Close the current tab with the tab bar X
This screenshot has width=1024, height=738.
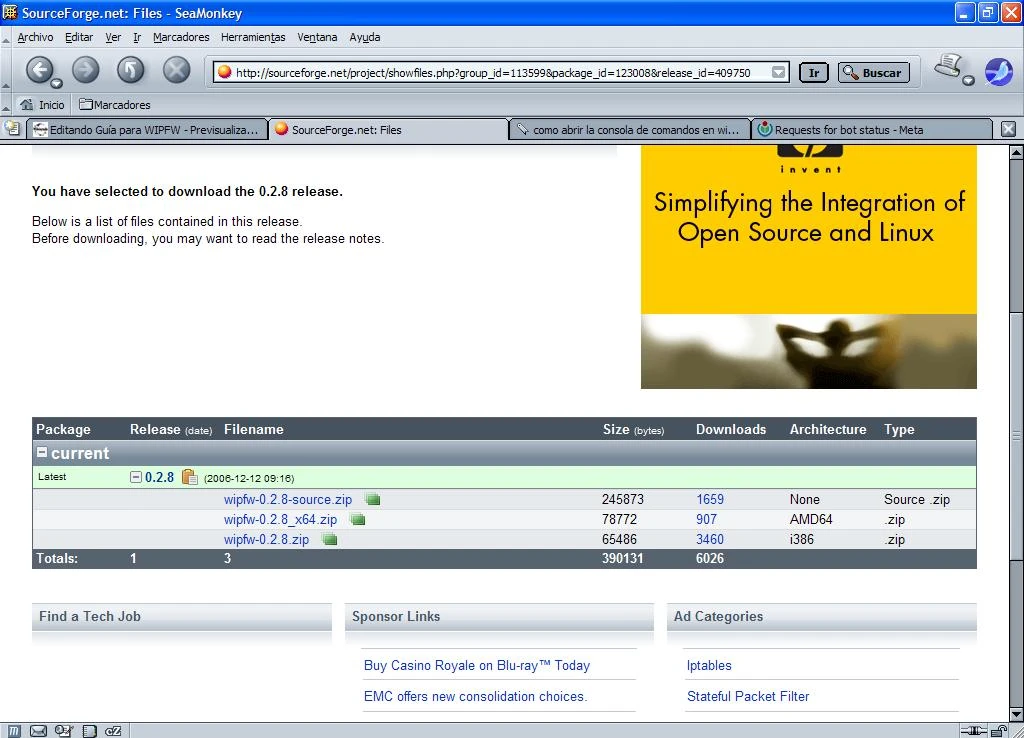[x=1008, y=129]
